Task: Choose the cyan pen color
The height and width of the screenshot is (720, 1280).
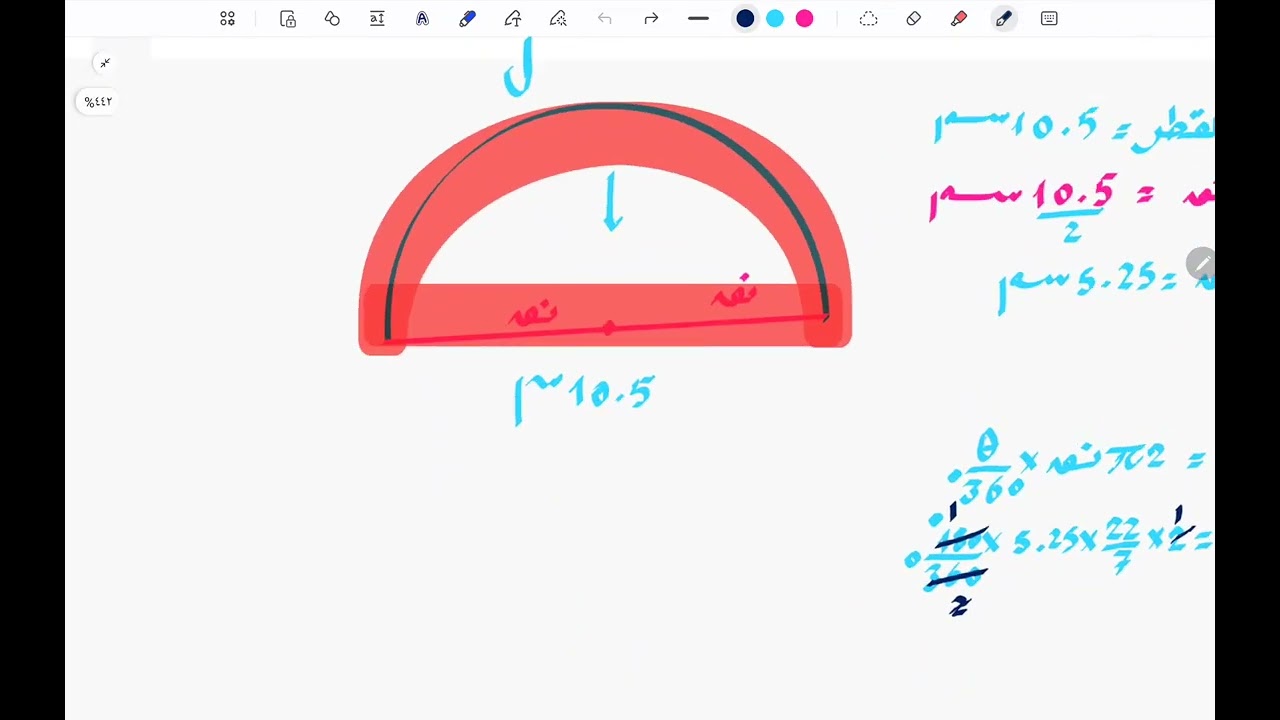Action: [x=775, y=19]
